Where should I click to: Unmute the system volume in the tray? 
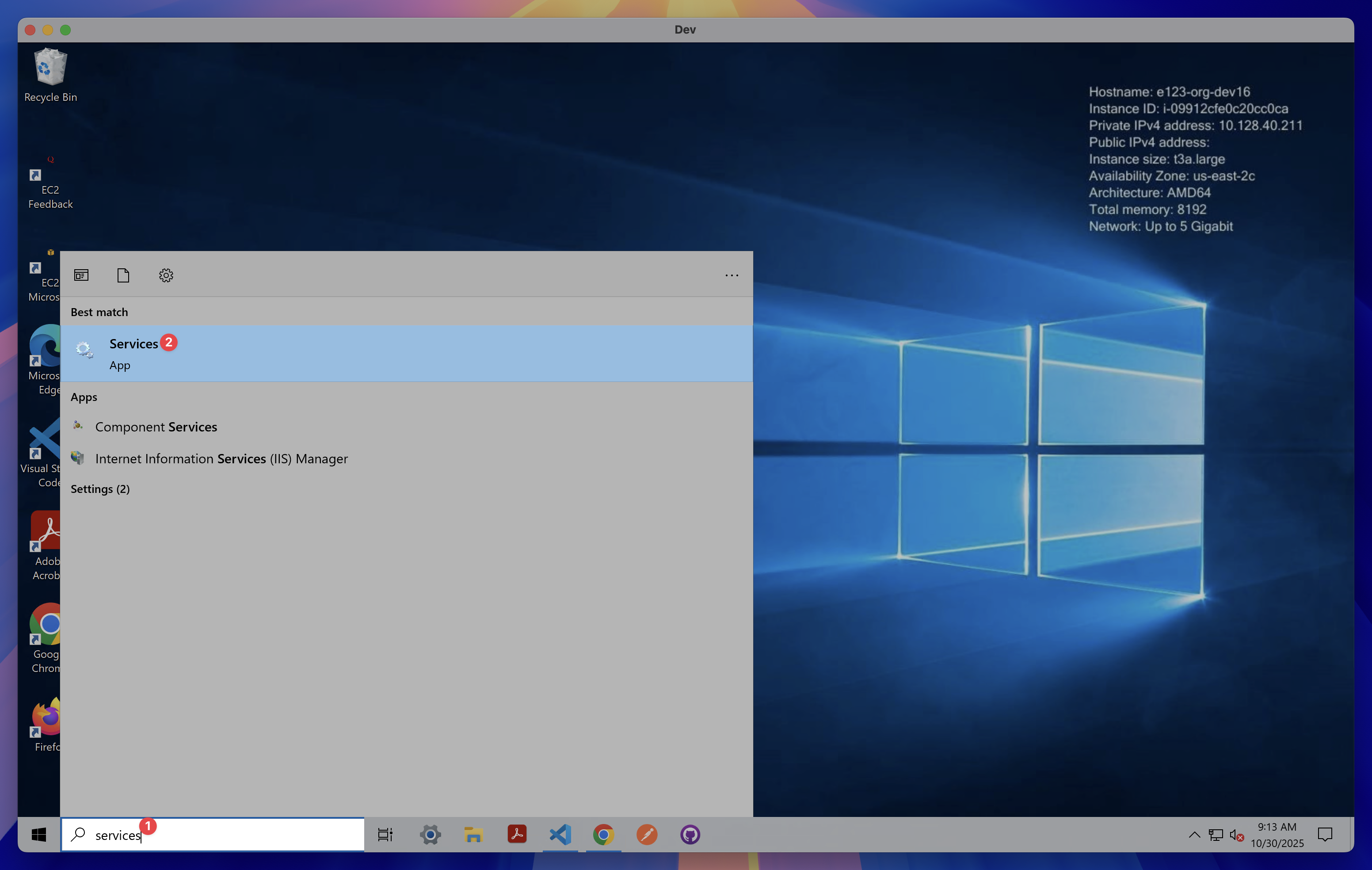tap(1235, 834)
